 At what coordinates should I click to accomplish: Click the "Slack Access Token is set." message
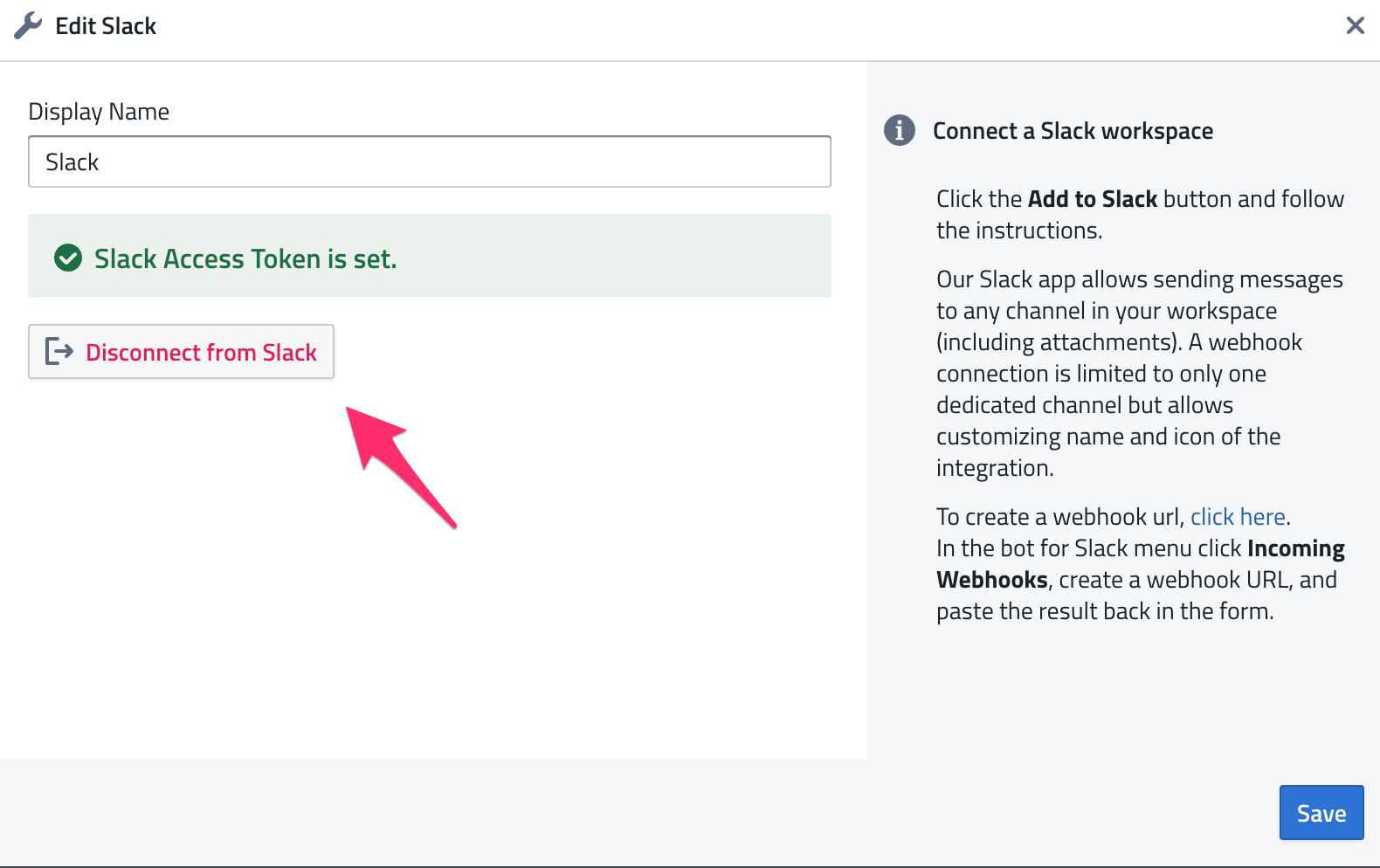tap(245, 259)
